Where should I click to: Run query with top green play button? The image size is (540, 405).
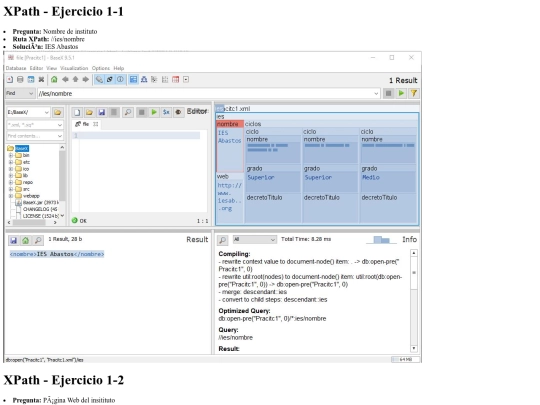tap(401, 93)
